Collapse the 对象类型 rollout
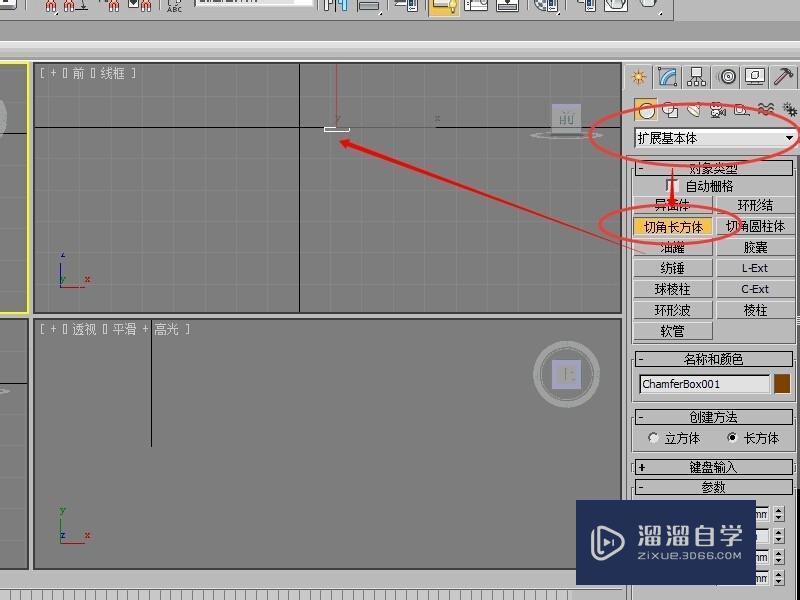Screen dimensions: 800x600 click(x=714, y=168)
